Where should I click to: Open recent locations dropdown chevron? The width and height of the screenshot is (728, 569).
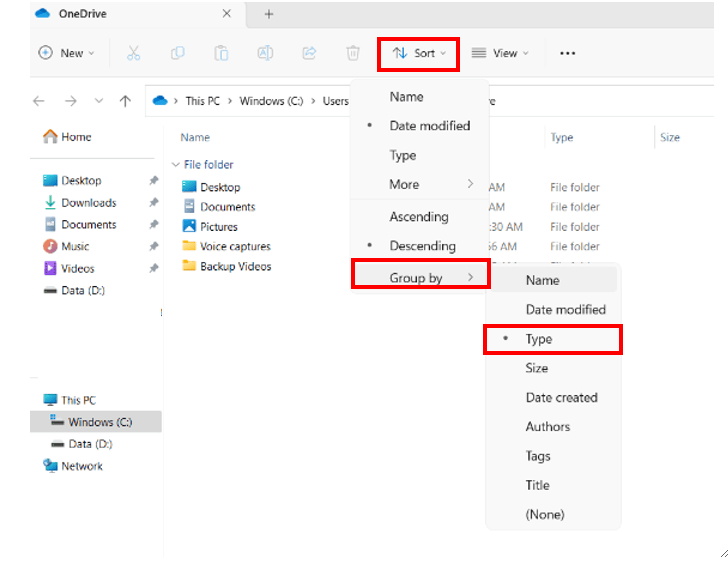(x=98, y=101)
